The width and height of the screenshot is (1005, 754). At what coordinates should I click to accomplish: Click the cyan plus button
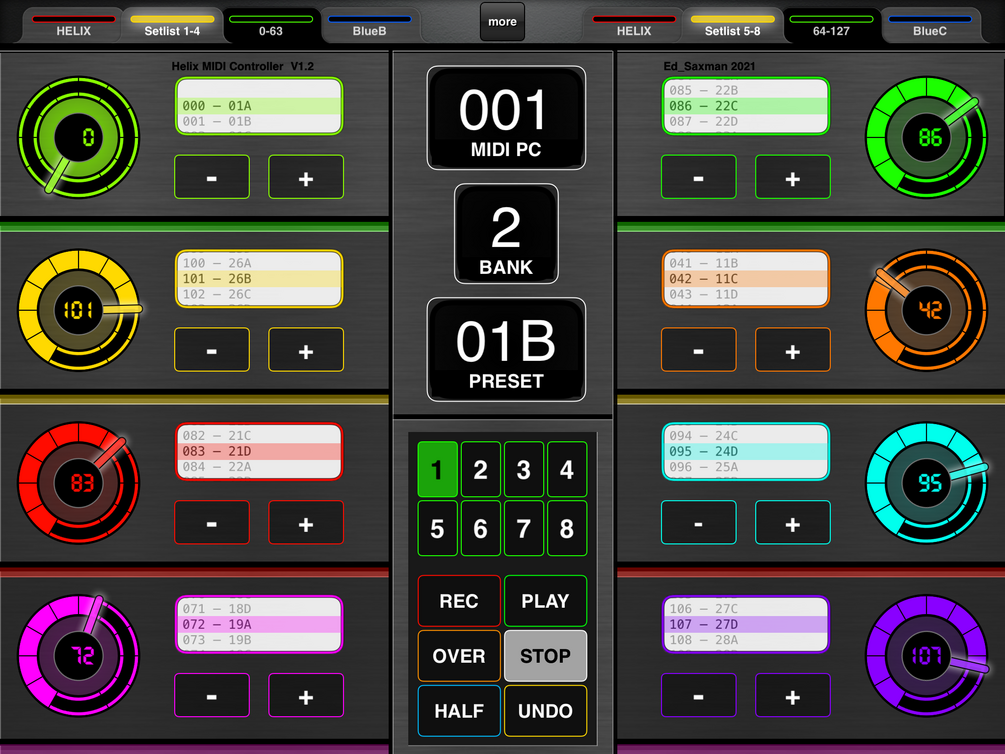[x=793, y=523]
